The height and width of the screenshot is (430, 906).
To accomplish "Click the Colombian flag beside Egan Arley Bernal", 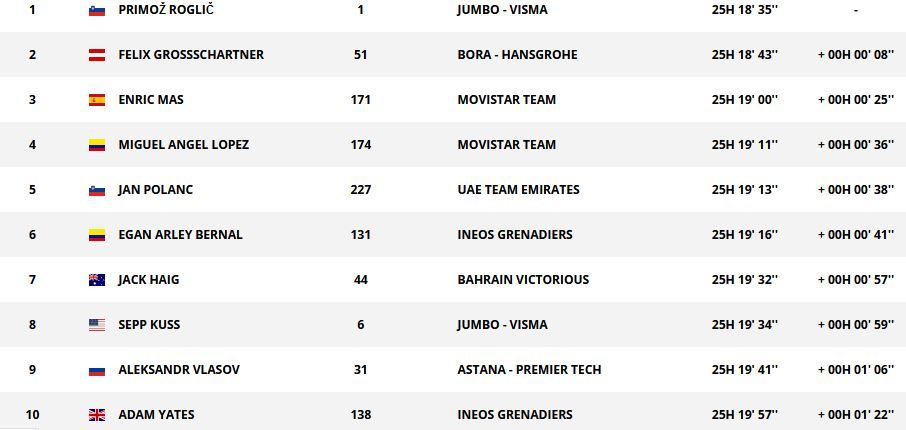I will click(96, 235).
